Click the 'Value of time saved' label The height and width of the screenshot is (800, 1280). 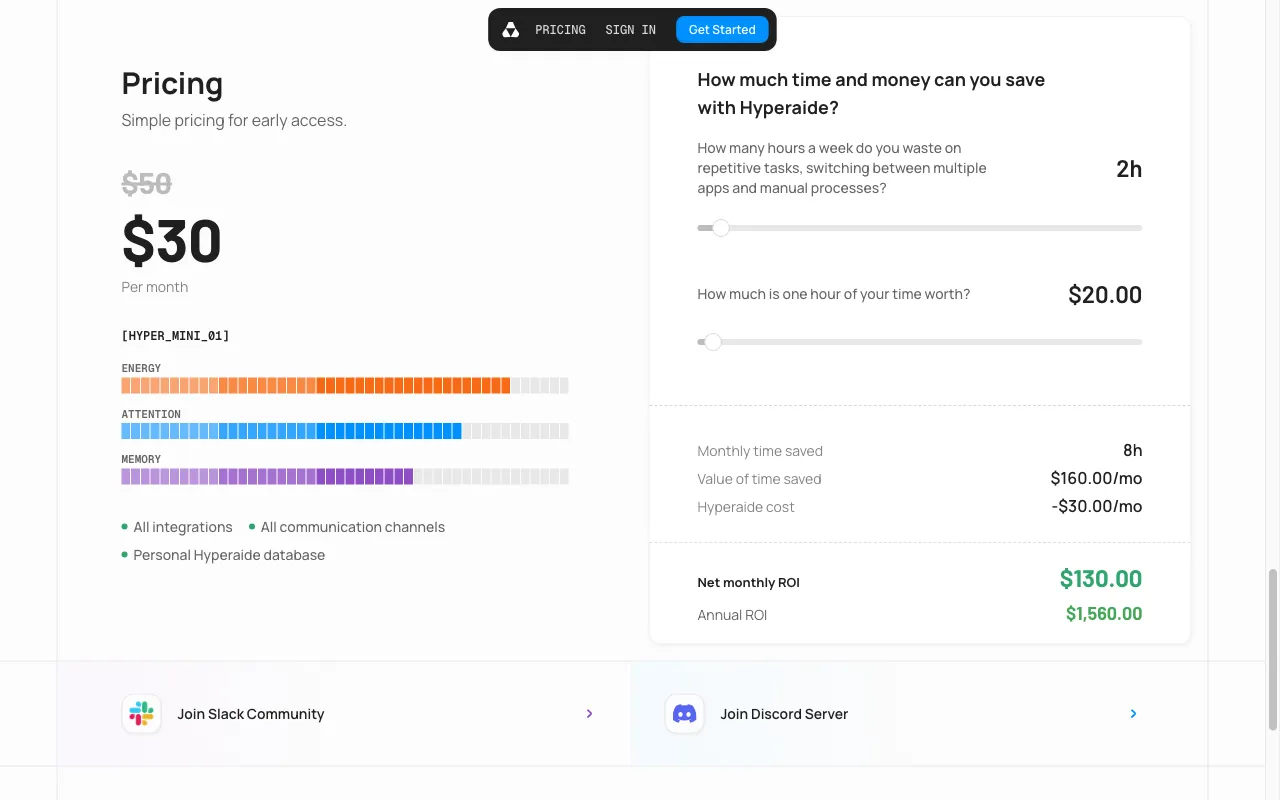click(x=760, y=479)
